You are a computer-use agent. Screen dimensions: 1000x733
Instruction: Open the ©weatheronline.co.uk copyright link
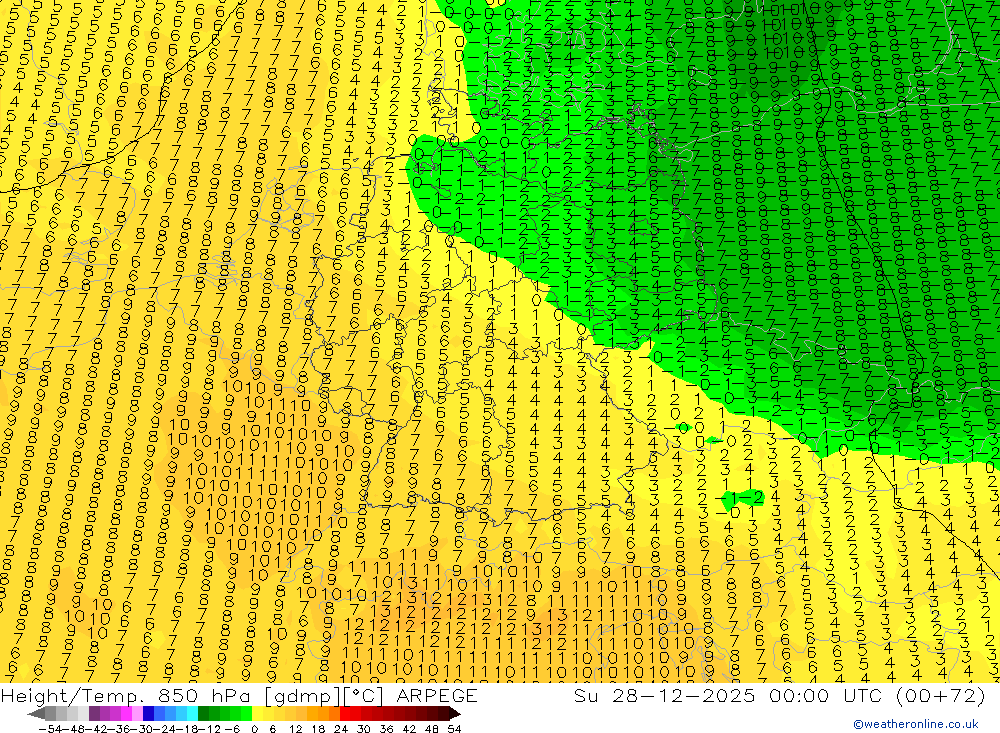click(x=916, y=724)
